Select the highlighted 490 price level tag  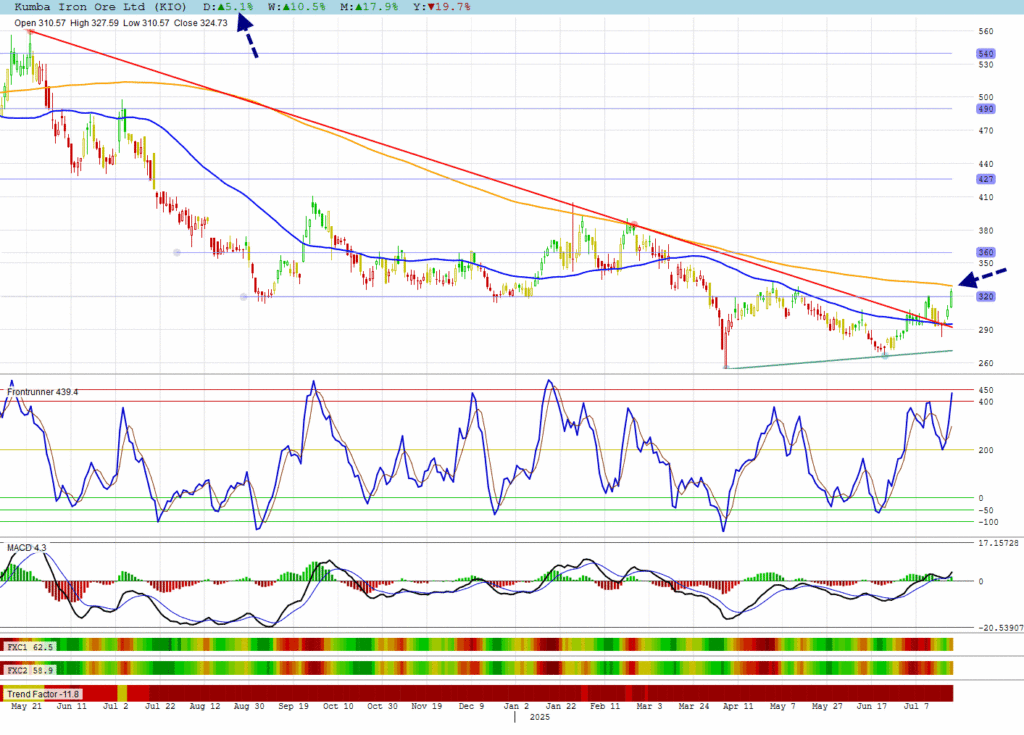click(985, 109)
